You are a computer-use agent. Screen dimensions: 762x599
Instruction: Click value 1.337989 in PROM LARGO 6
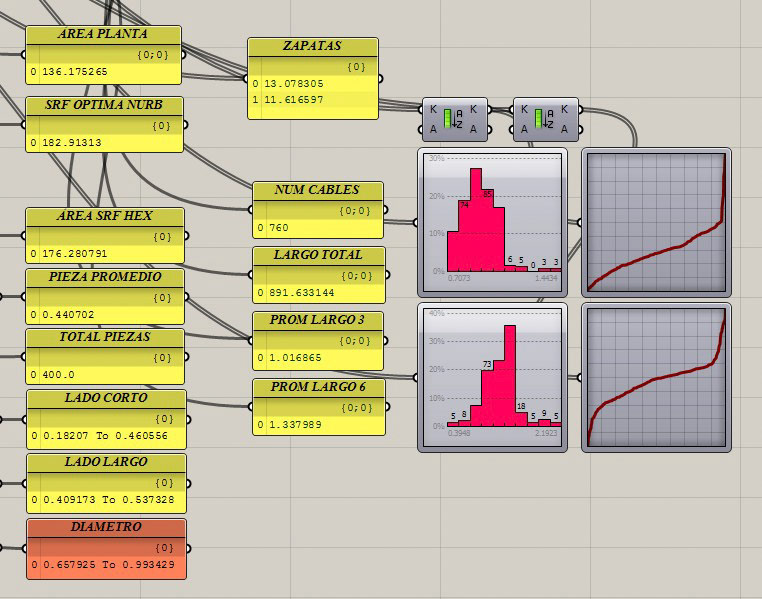point(295,425)
